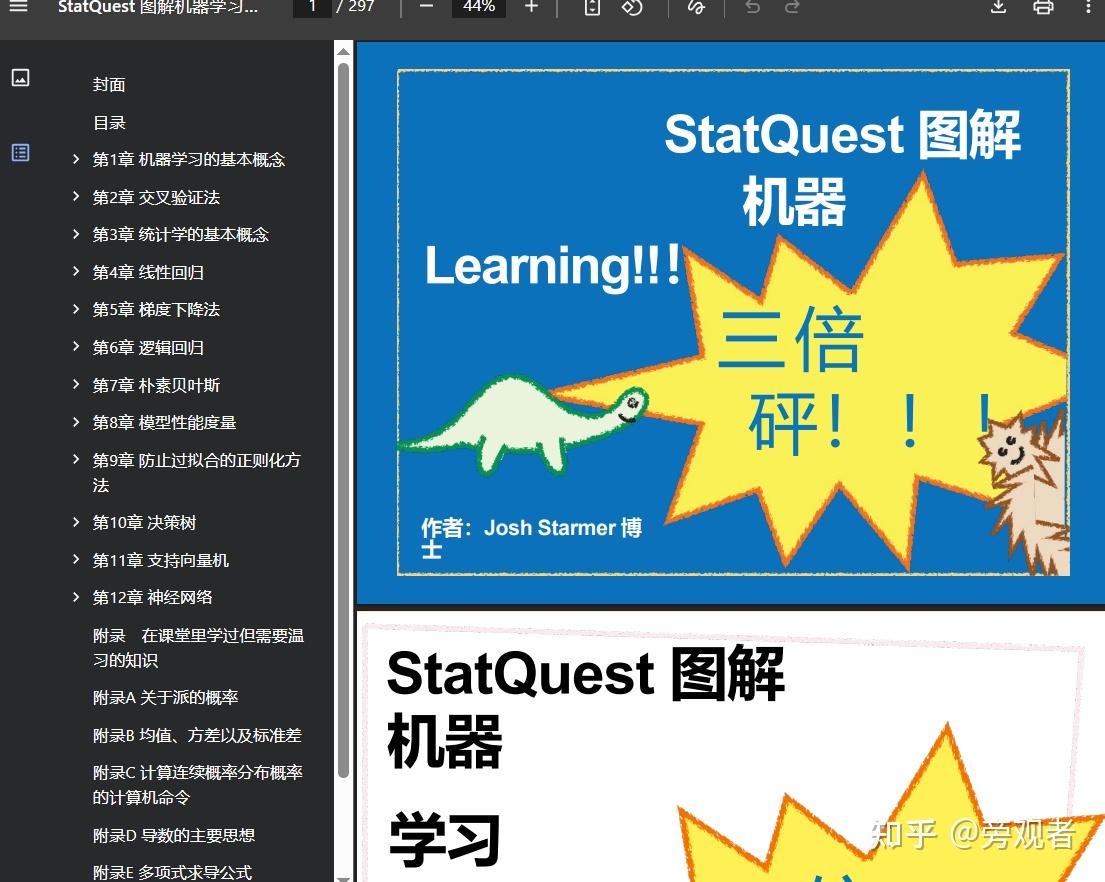The image size is (1105, 882).
Task: Zoom in with the plus control
Action: click(531, 8)
